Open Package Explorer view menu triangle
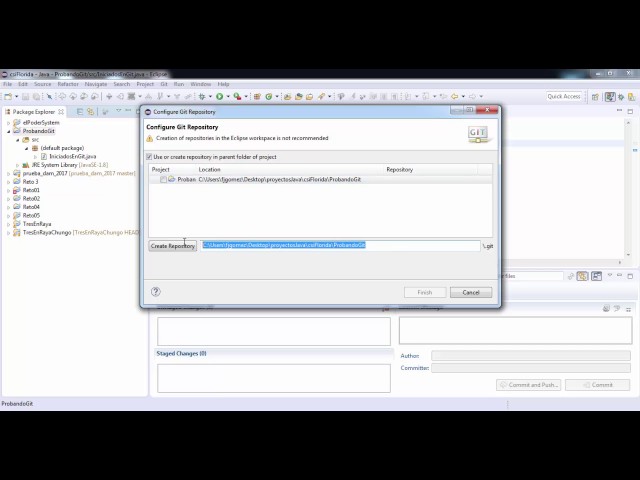 (x=118, y=111)
